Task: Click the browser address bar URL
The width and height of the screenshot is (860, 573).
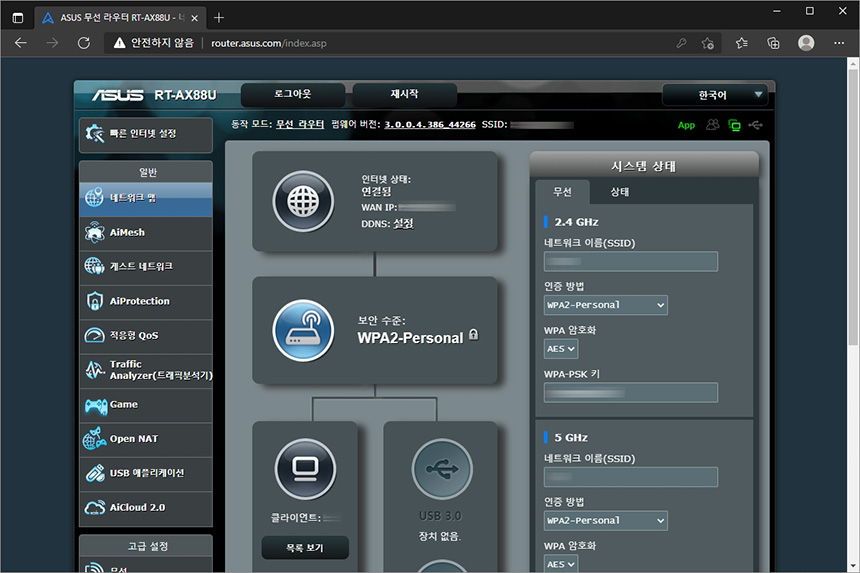Action: (x=269, y=43)
